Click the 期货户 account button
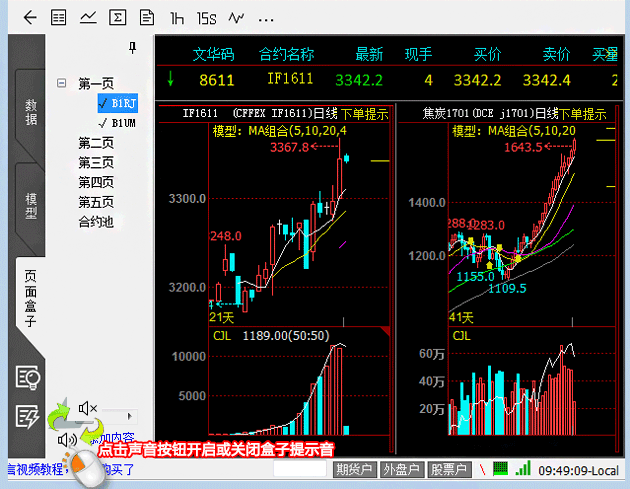Viewport: 630px width, 489px height. pyautogui.click(x=354, y=469)
